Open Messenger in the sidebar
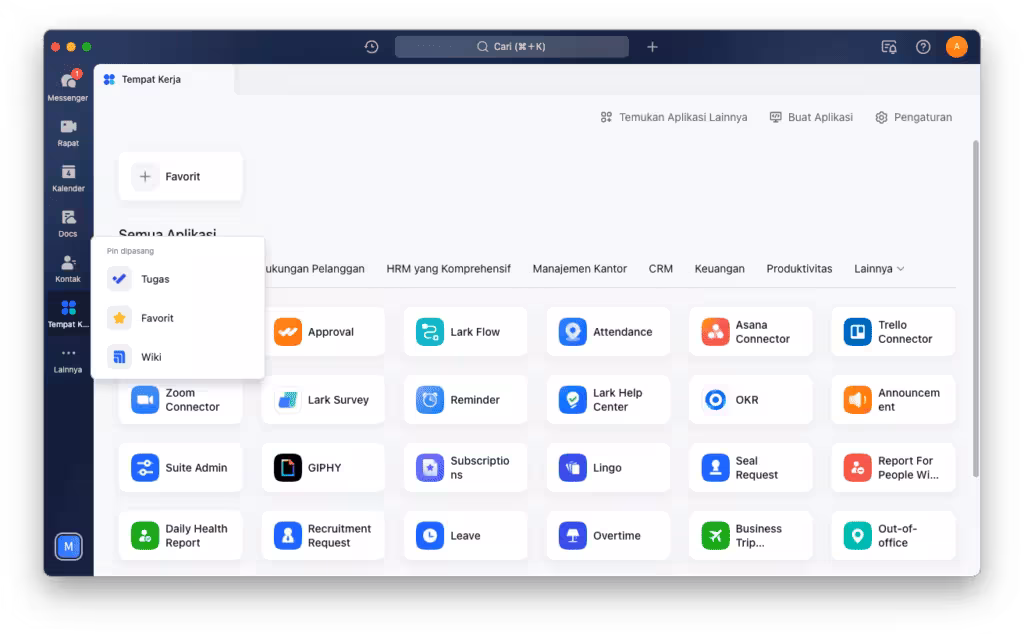1024x634 pixels. (68, 86)
